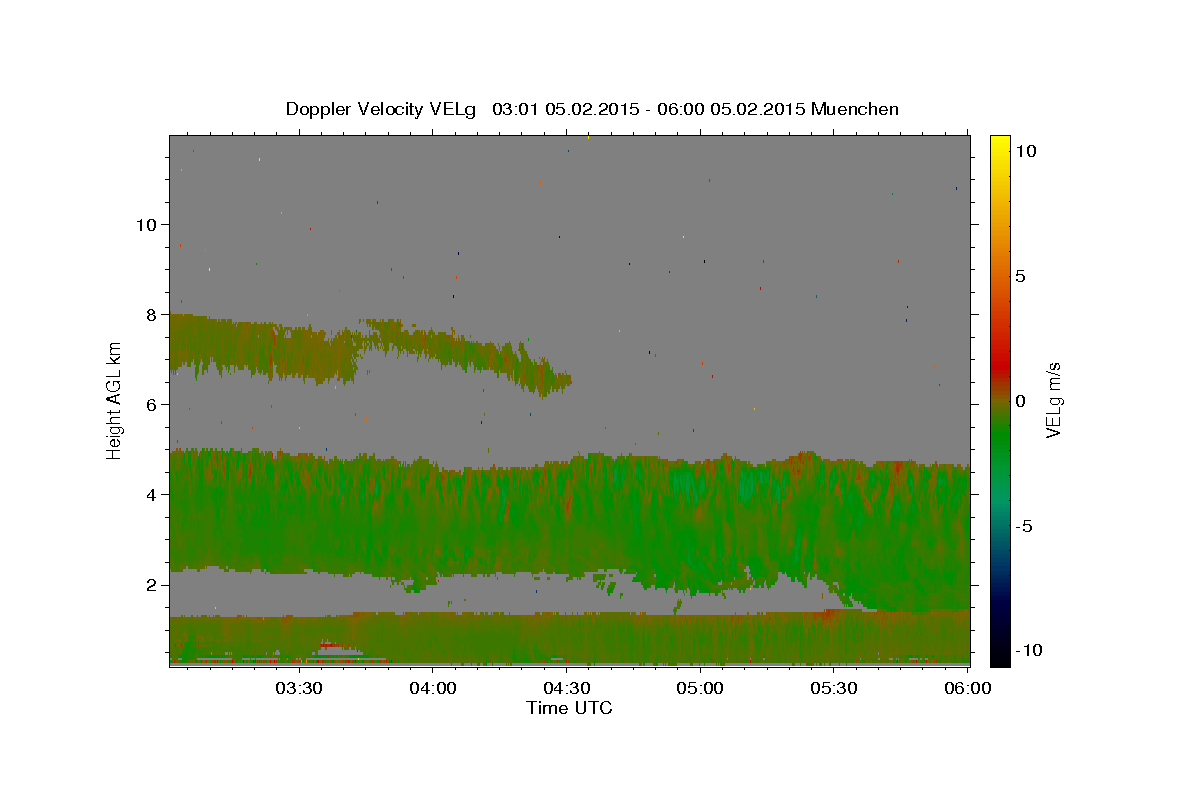Click the "VELg m/s" colorbar label
1200x800 pixels.
[1053, 400]
